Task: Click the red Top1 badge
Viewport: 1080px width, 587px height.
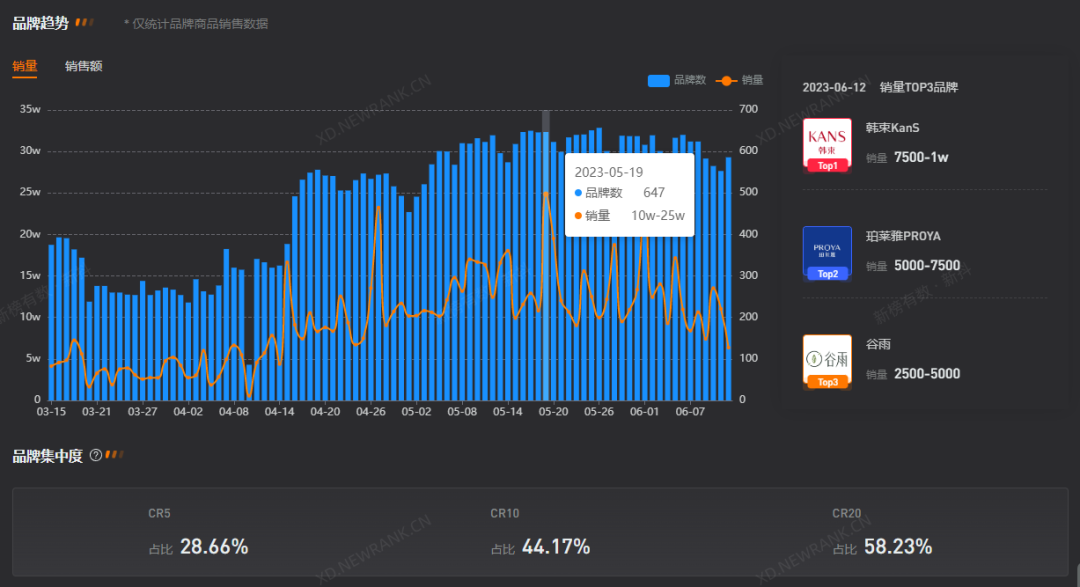Action: pos(827,165)
